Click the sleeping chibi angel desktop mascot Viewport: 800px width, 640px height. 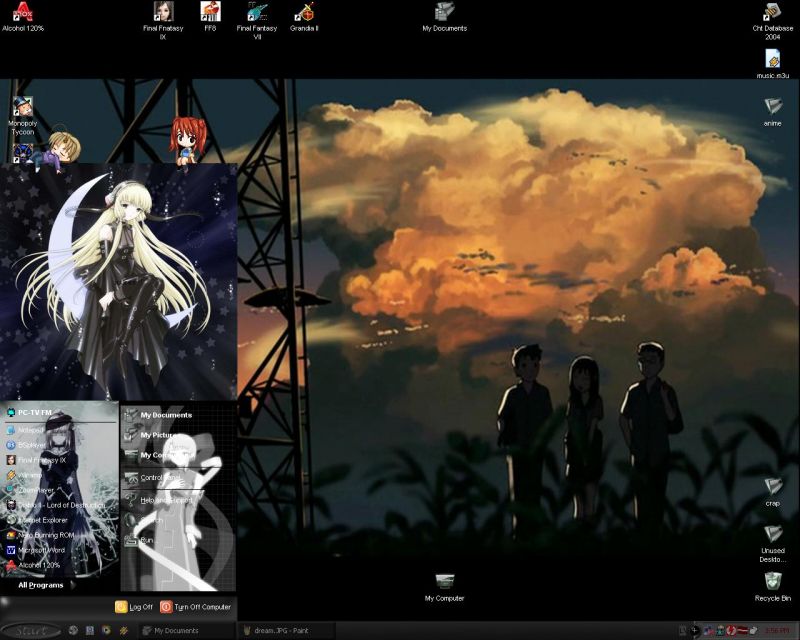pyautogui.click(x=57, y=152)
